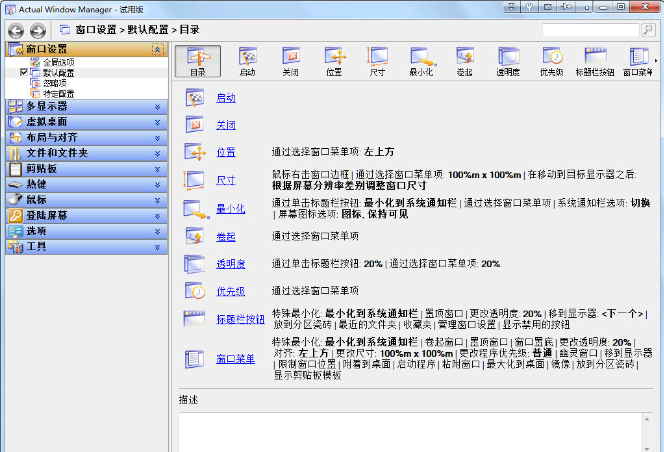This screenshot has height=452, width=664.
Task: Open the 窗口菜单 toolbar icon
Action: pyautogui.click(x=638, y=61)
